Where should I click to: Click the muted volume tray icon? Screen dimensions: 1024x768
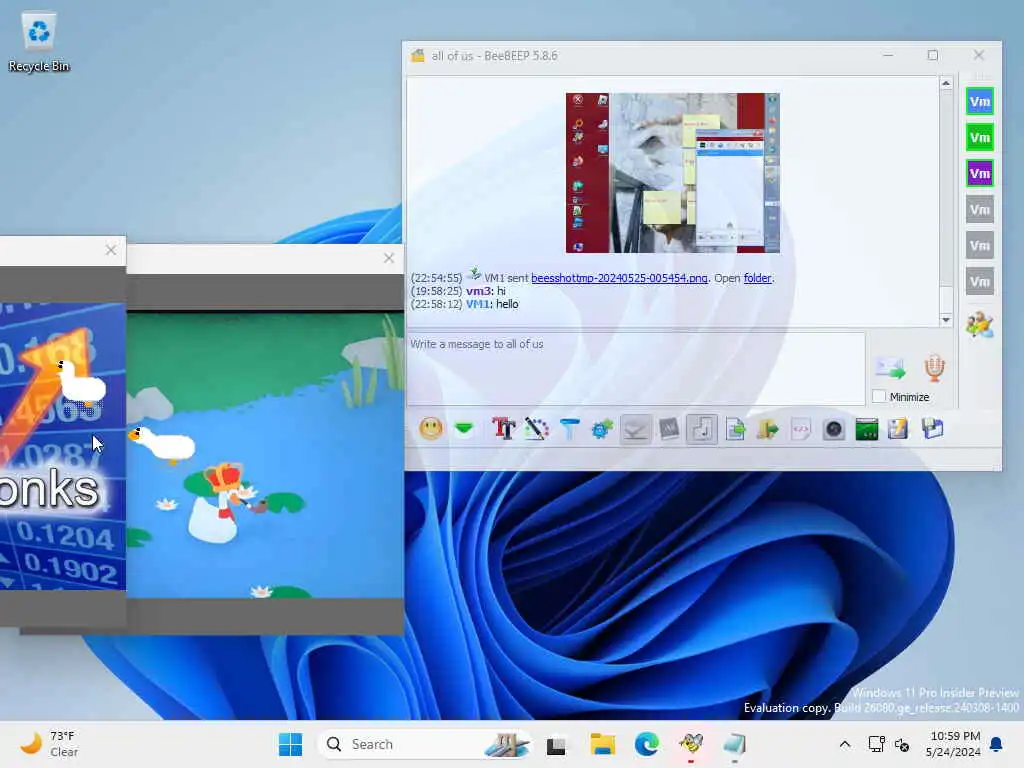902,744
